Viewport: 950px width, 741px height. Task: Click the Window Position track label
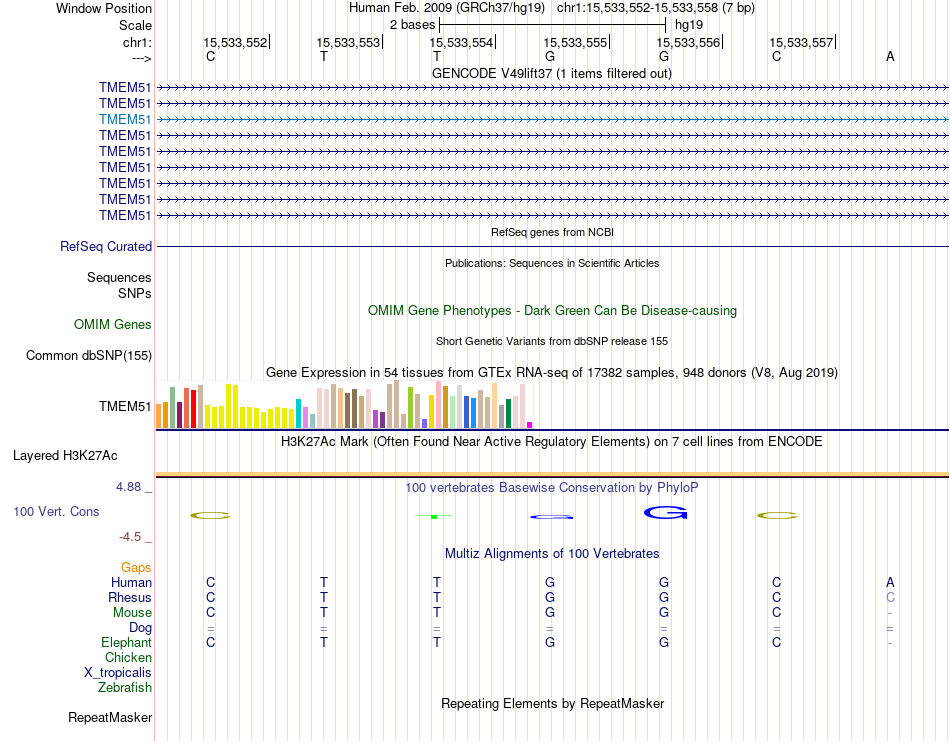click(104, 8)
